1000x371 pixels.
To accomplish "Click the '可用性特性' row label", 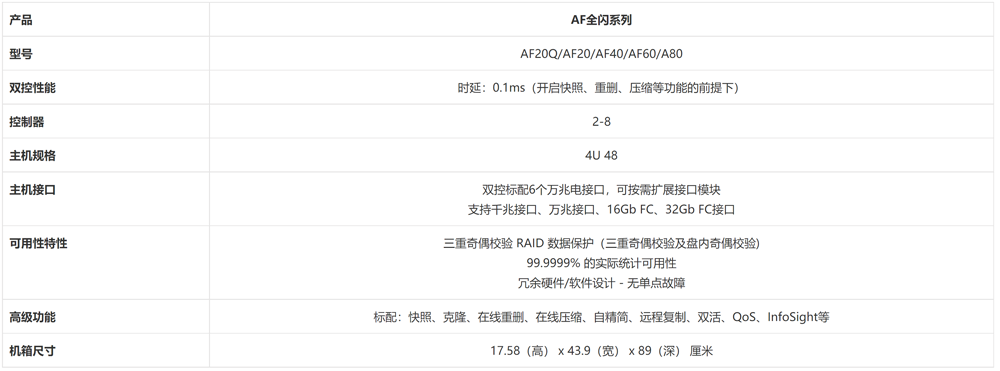I will tap(38, 243).
